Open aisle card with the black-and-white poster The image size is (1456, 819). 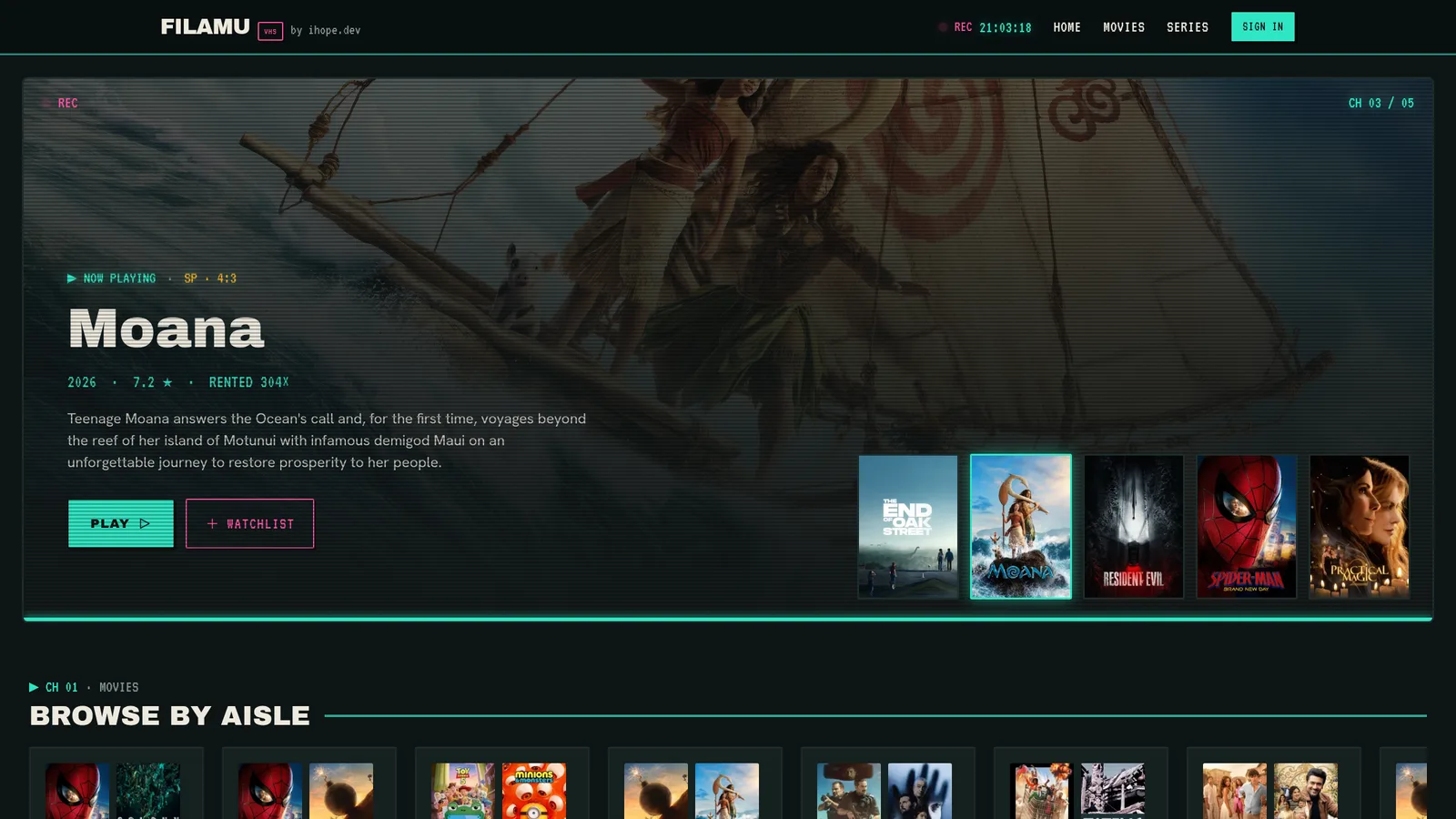tap(1081, 784)
